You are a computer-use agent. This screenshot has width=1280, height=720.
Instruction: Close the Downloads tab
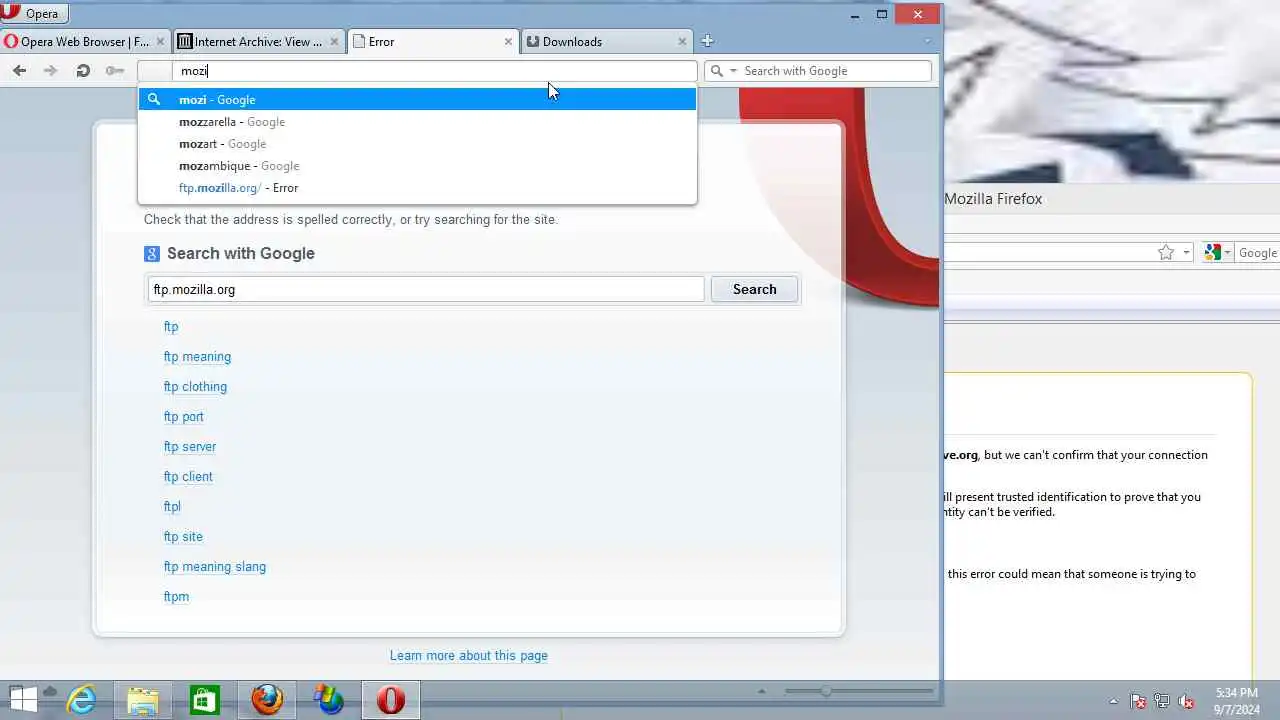click(683, 41)
